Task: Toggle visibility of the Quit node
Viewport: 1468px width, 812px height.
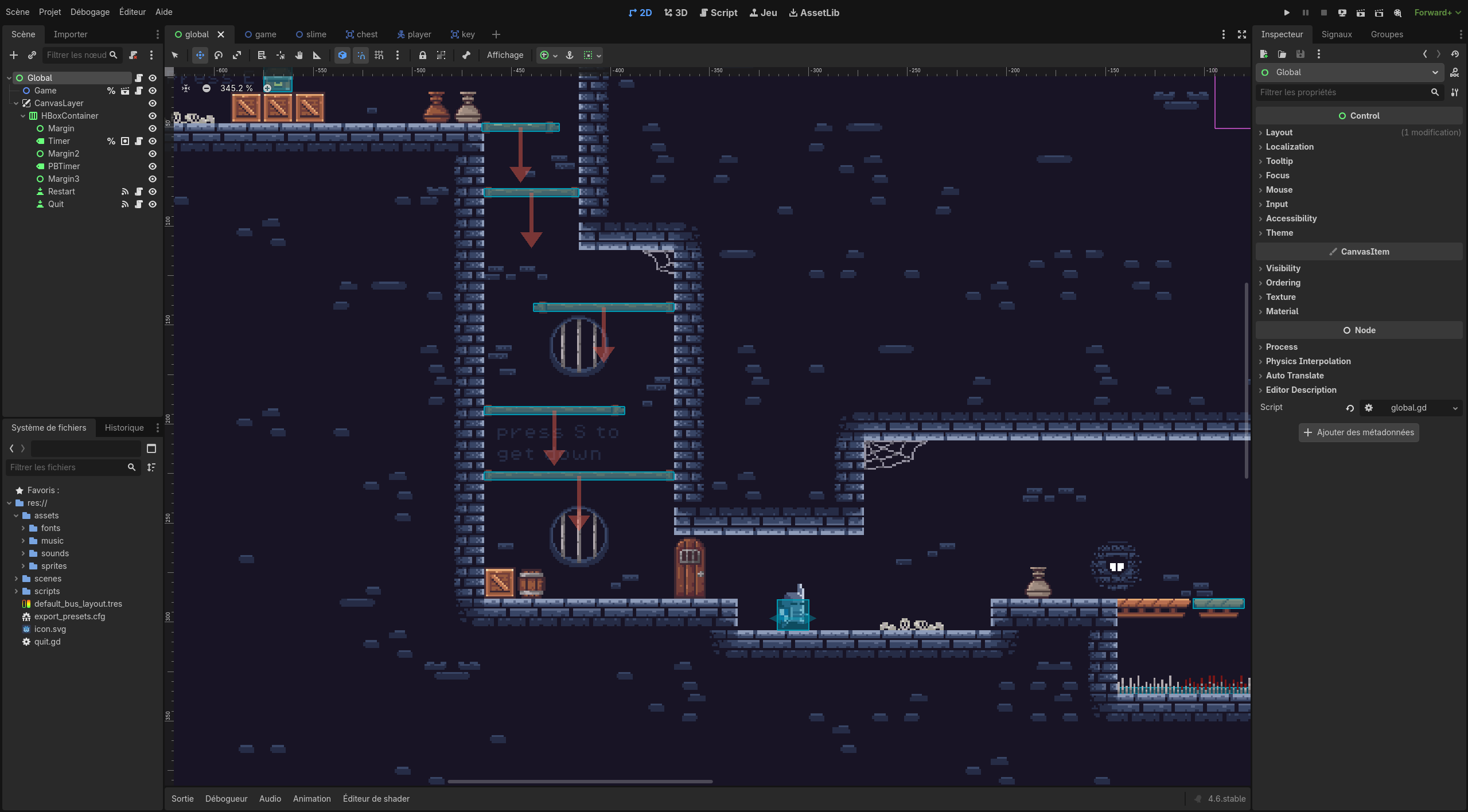Action: click(153, 204)
